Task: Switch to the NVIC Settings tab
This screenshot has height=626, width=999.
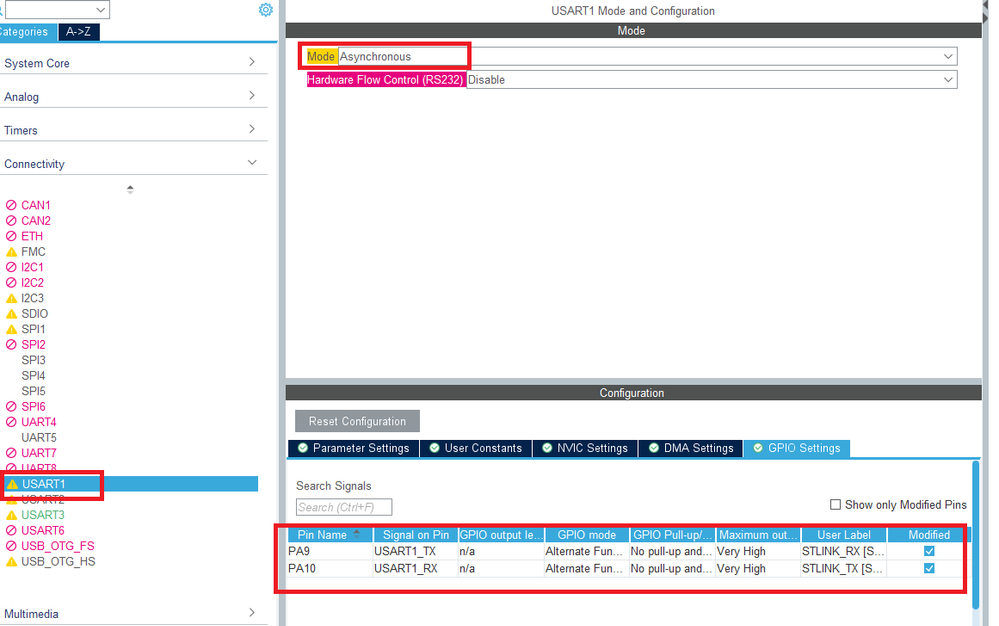Action: tap(586, 448)
